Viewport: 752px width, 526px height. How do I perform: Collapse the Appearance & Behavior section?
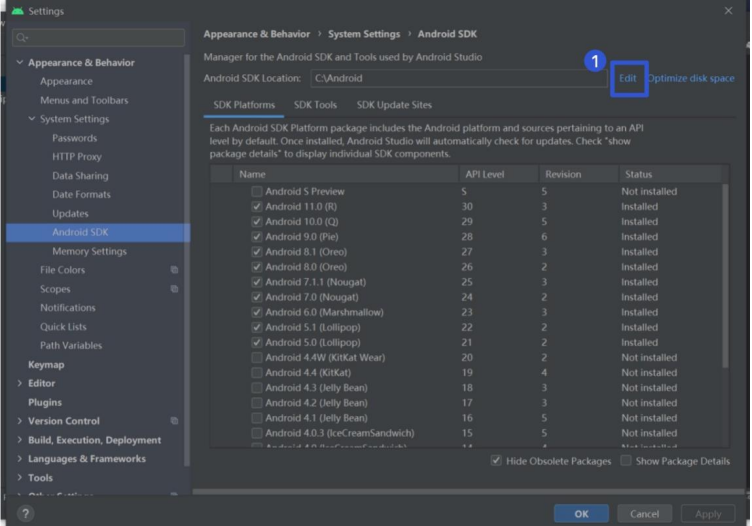19,63
